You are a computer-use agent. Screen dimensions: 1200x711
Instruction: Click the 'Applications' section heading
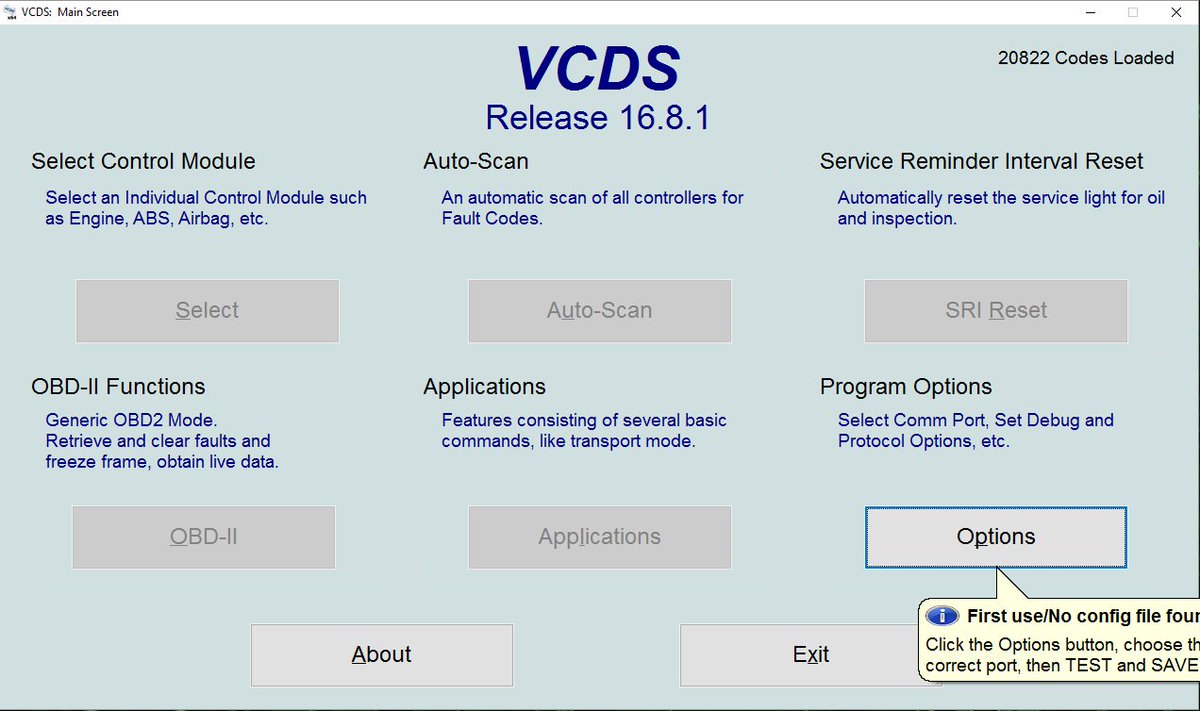pyautogui.click(x=485, y=387)
